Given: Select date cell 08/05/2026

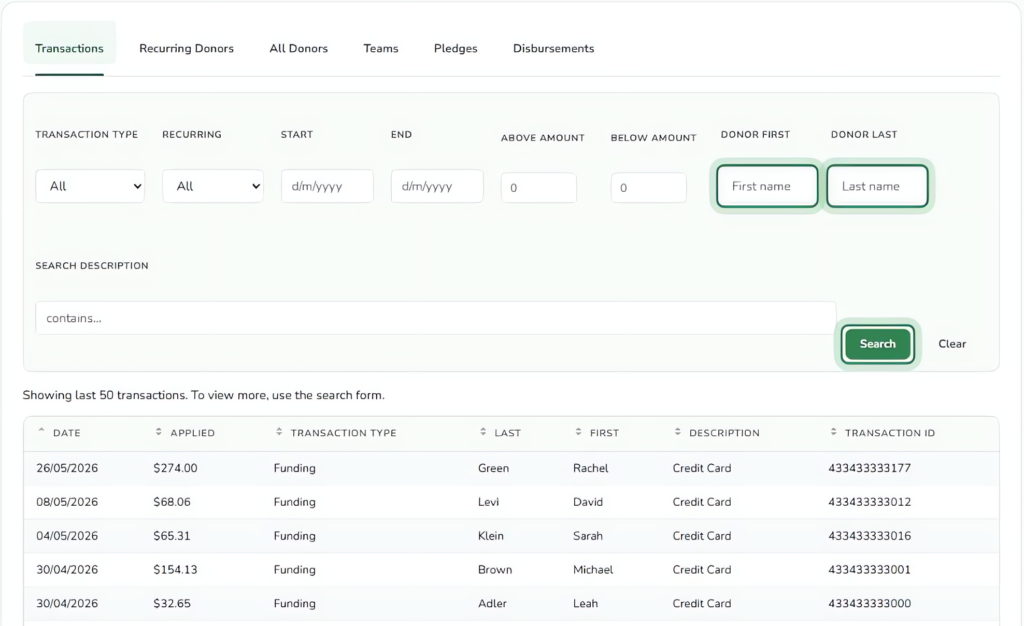Looking at the screenshot, I should point(67,502).
